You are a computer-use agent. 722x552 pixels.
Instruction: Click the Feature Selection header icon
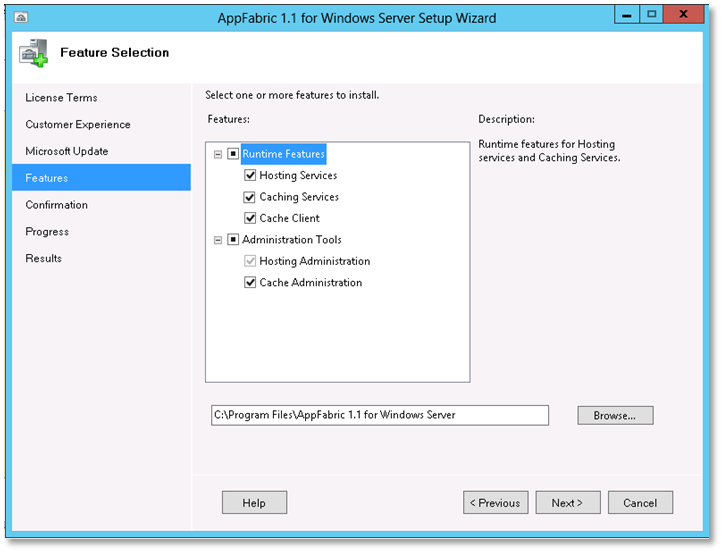click(x=34, y=53)
